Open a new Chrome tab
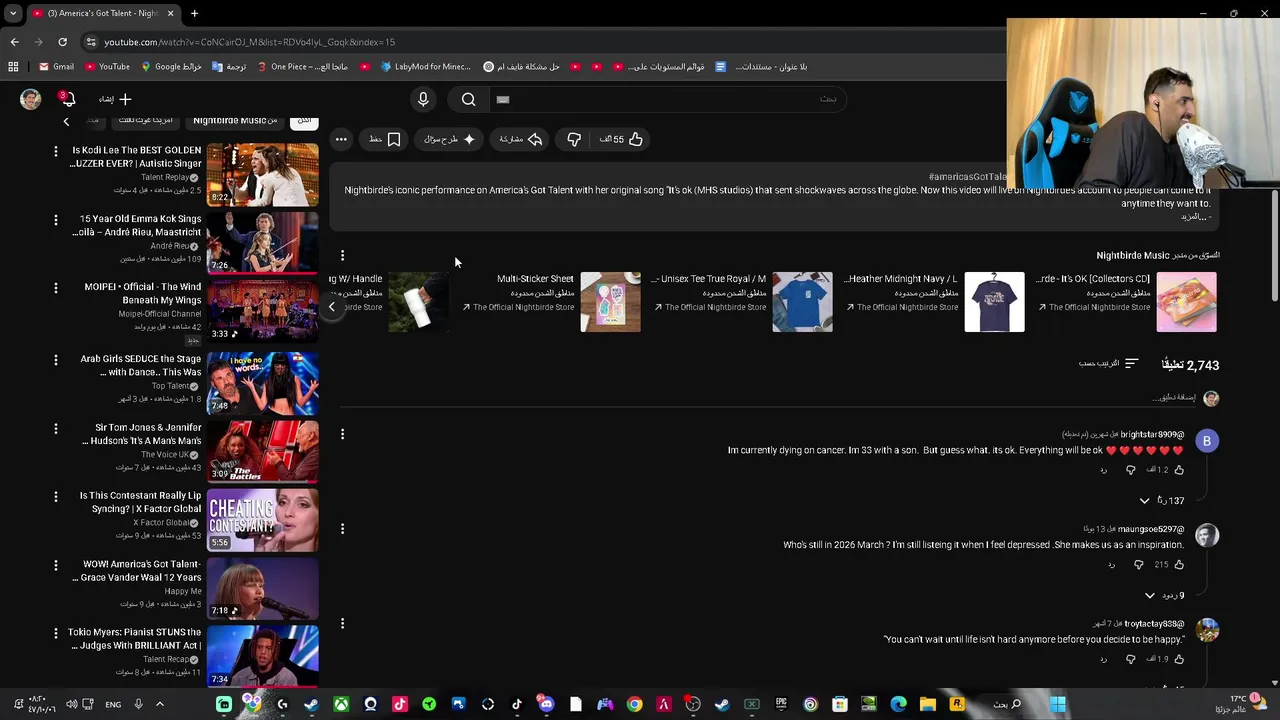Viewport: 1280px width, 720px height. click(x=194, y=13)
